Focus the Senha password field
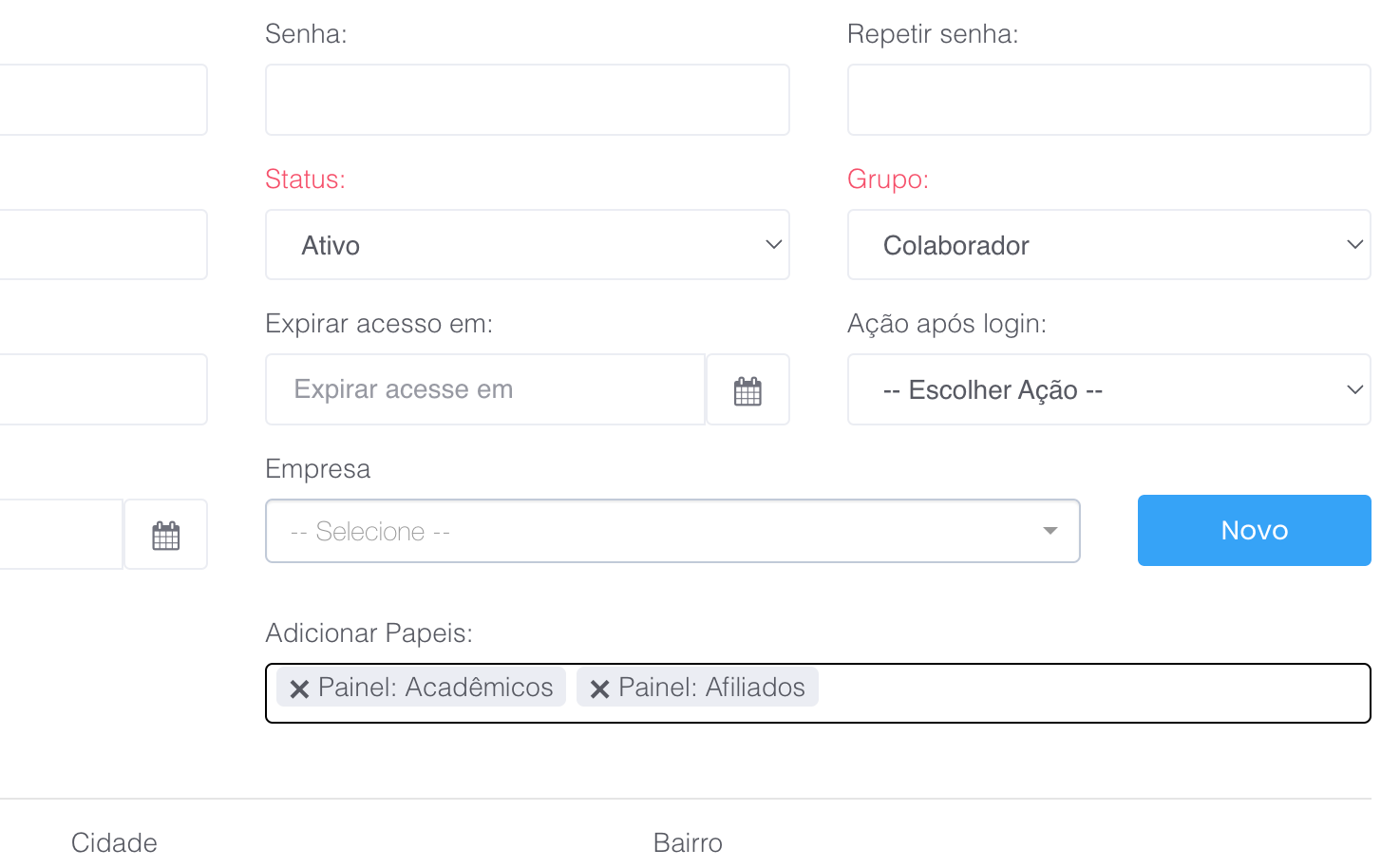 pos(527,100)
